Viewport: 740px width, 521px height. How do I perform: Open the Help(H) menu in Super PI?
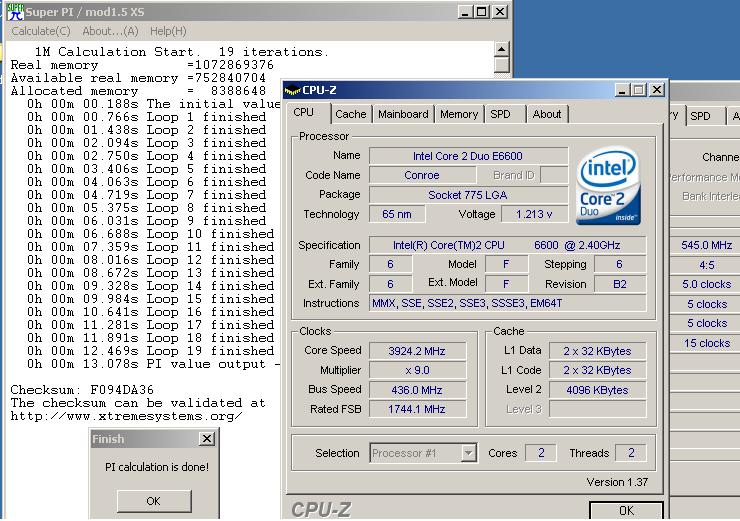pos(168,31)
